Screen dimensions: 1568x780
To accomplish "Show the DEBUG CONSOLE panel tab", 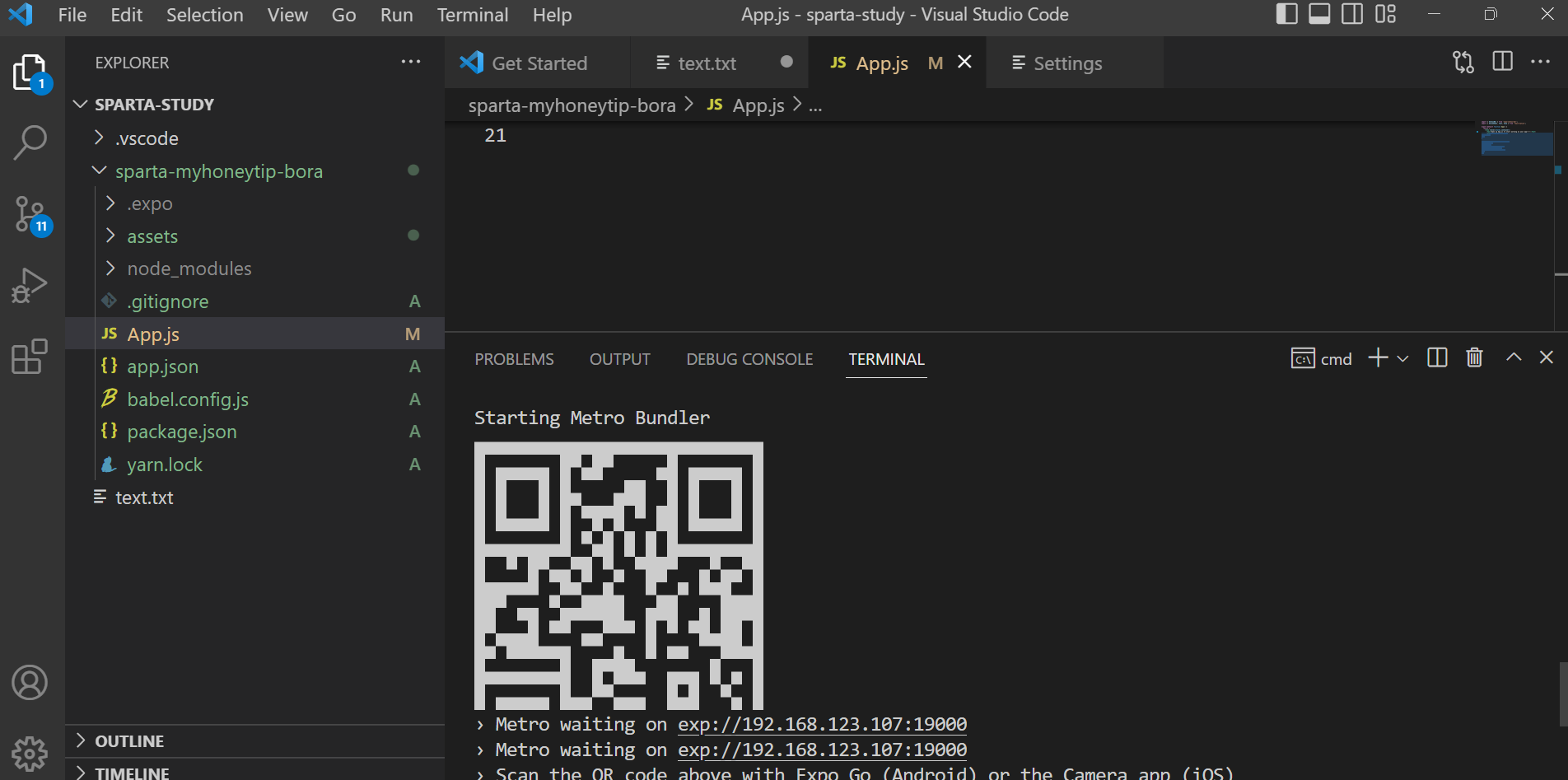I will pyautogui.click(x=749, y=359).
